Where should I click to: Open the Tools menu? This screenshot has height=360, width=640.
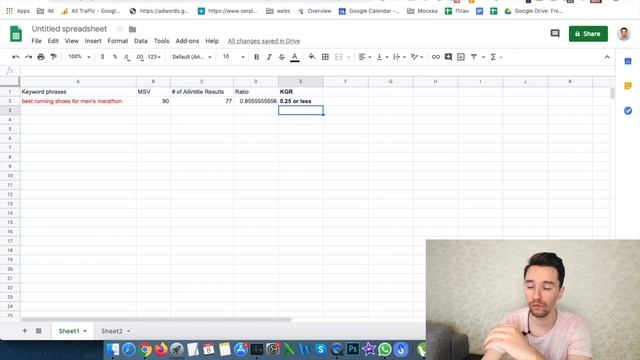click(x=161, y=41)
